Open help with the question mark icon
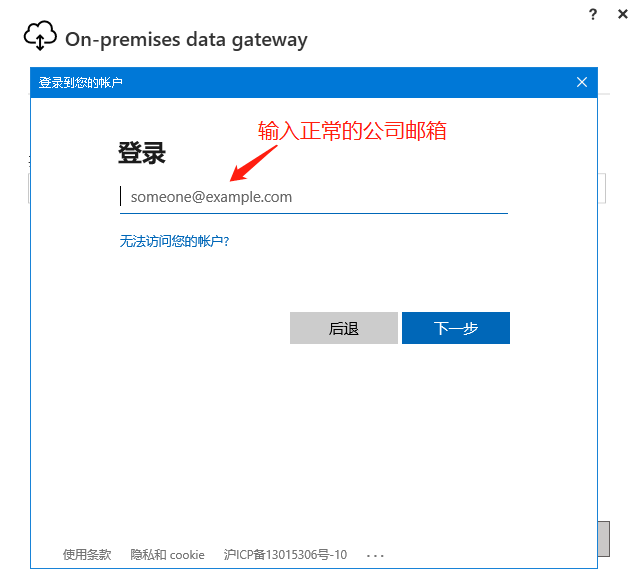The width and height of the screenshot is (633, 586). coord(593,15)
